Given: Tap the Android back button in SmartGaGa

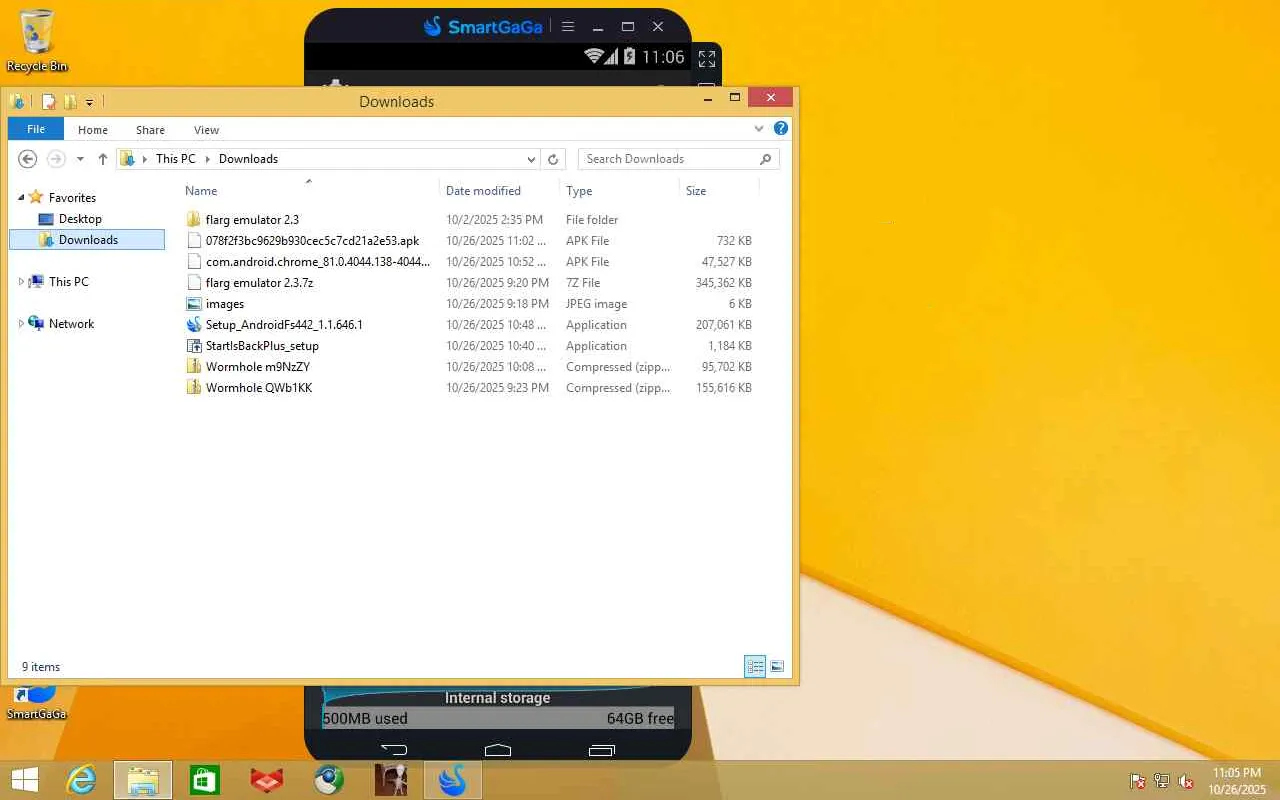Looking at the screenshot, I should (x=395, y=749).
